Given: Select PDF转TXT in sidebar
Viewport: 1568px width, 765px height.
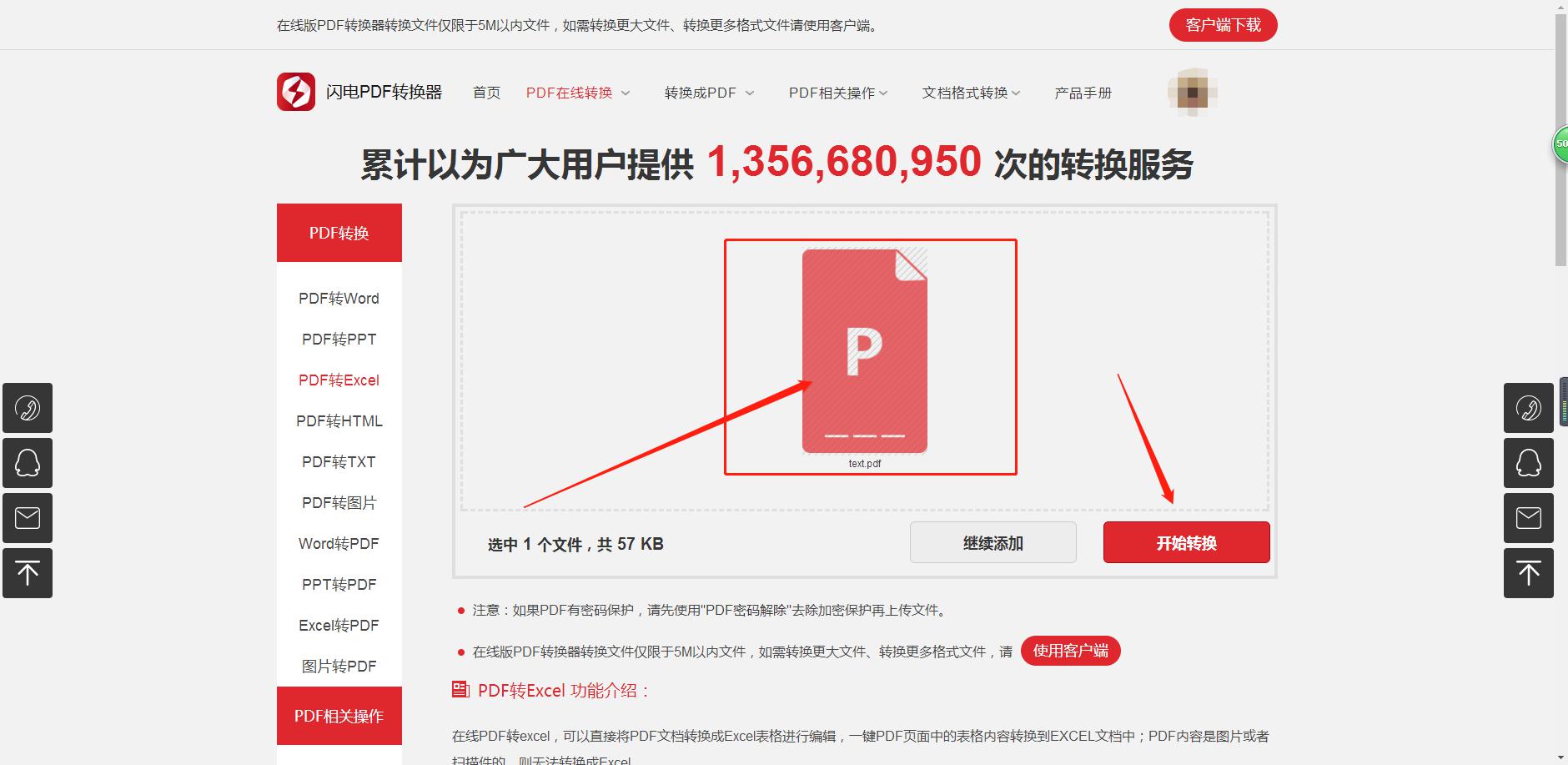Looking at the screenshot, I should coord(339,461).
